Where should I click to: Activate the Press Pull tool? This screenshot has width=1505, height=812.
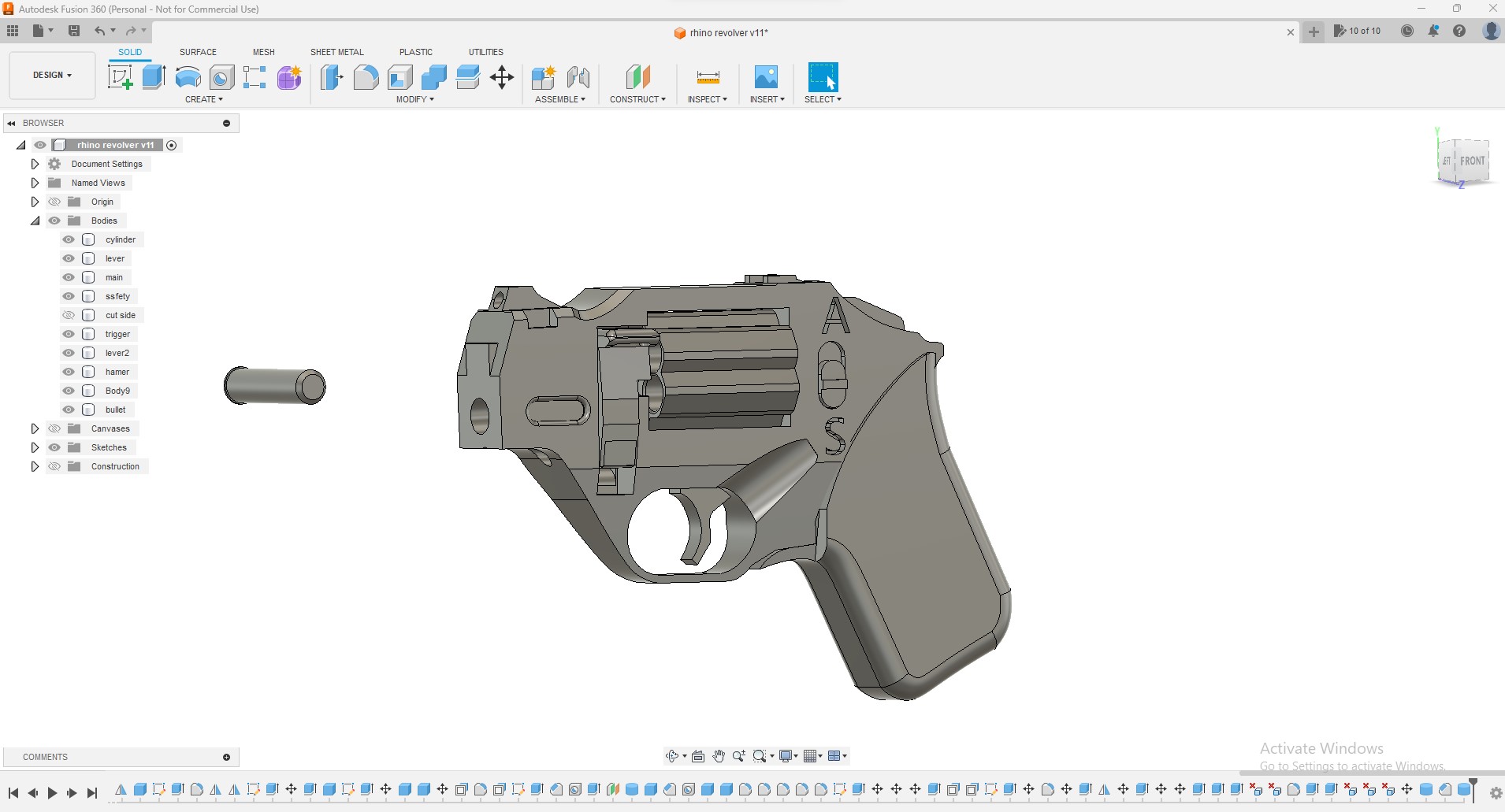332,77
